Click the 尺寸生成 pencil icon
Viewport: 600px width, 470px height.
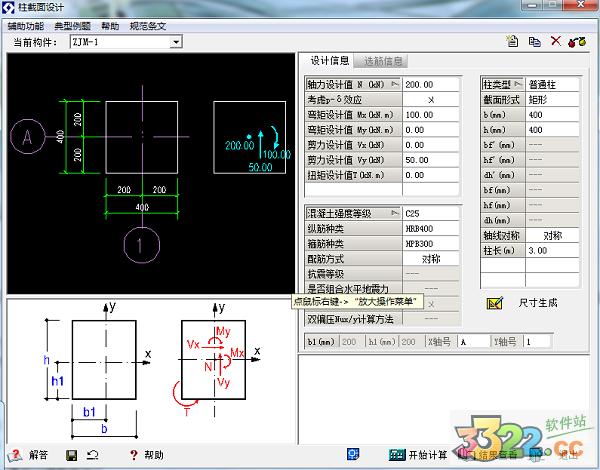pos(494,303)
